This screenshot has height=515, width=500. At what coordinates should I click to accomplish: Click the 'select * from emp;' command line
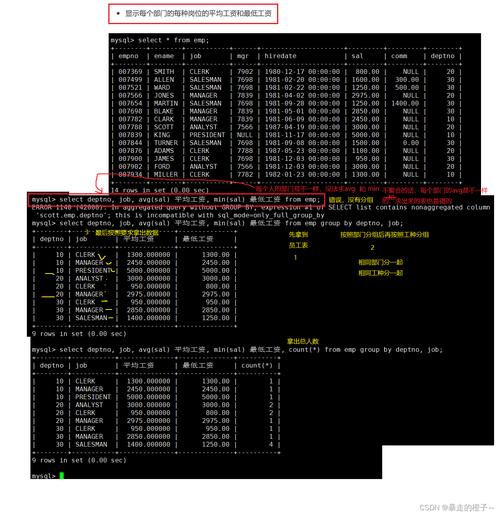[x=160, y=40]
